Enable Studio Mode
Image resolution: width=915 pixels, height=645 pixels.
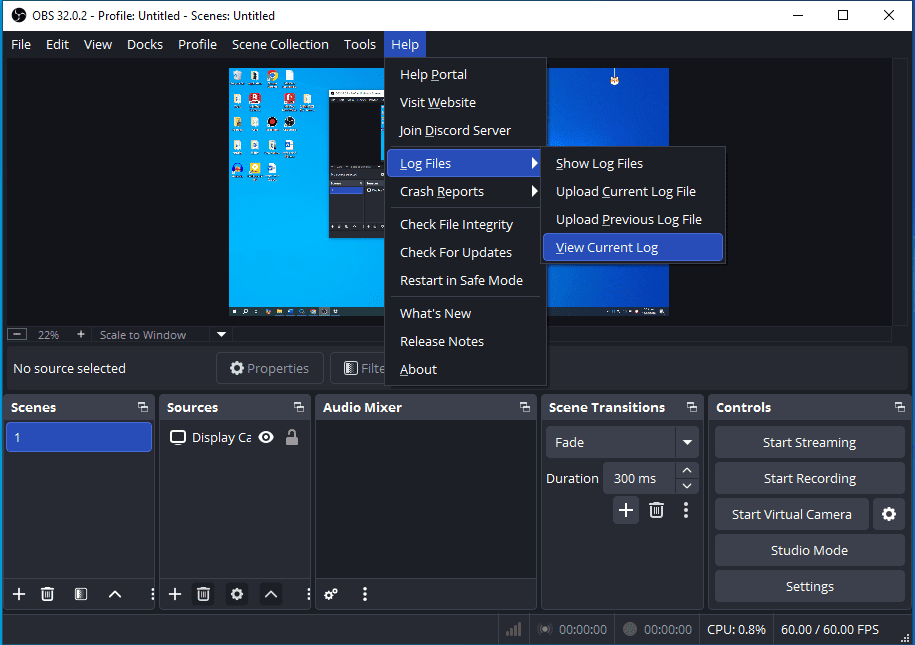point(808,550)
